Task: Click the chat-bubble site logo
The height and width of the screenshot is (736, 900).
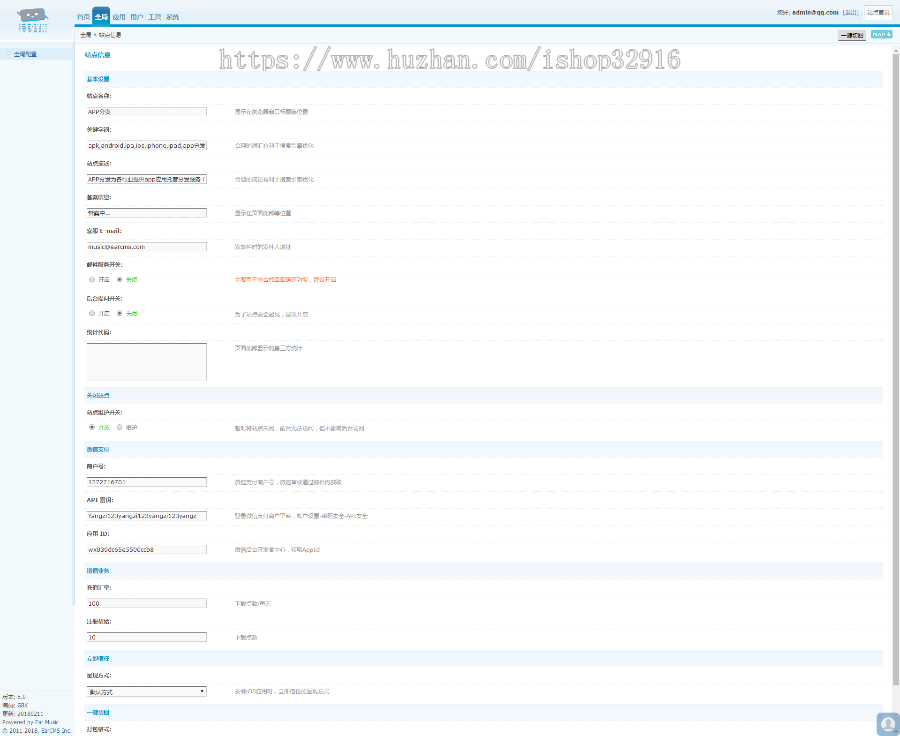Action: [x=32, y=20]
